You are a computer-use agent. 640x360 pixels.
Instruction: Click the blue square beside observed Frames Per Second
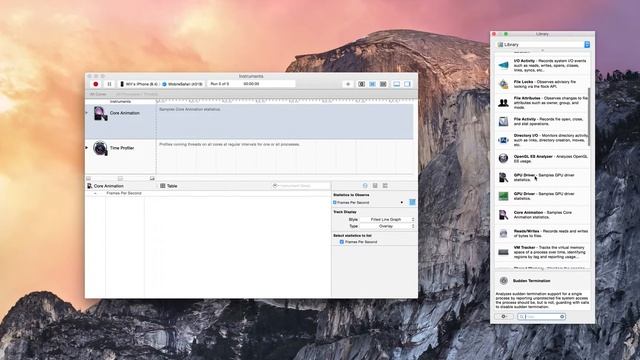(x=412, y=202)
